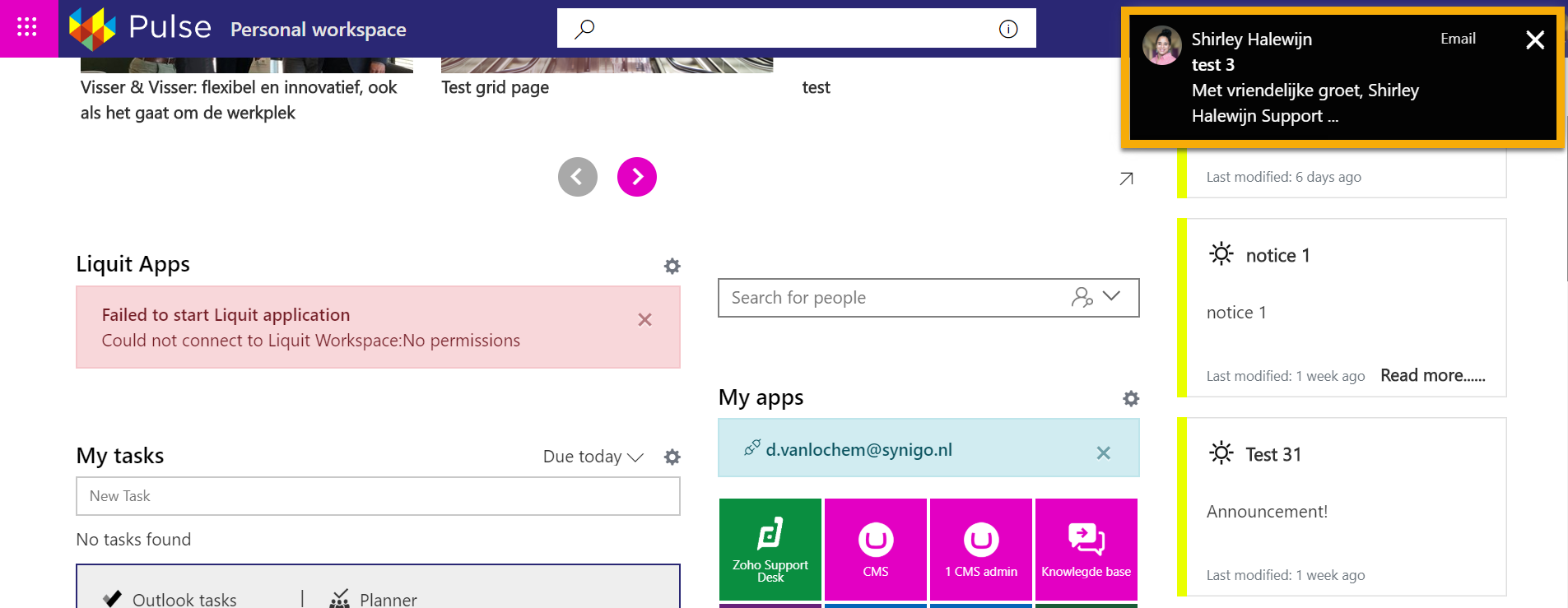The width and height of the screenshot is (1568, 608).
Task: Open the Test 31 announcement title
Action: tap(1273, 454)
